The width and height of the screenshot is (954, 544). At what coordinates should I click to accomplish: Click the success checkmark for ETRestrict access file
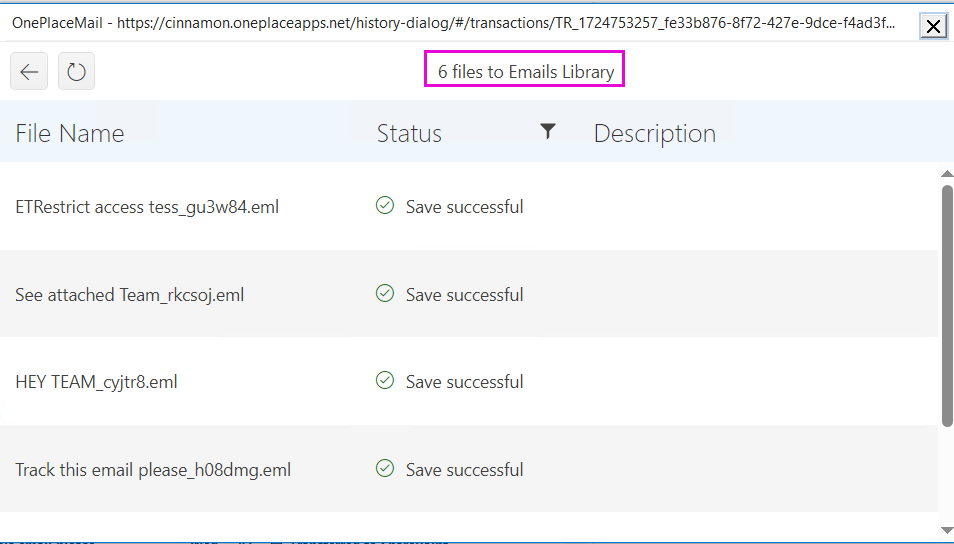[x=384, y=206]
